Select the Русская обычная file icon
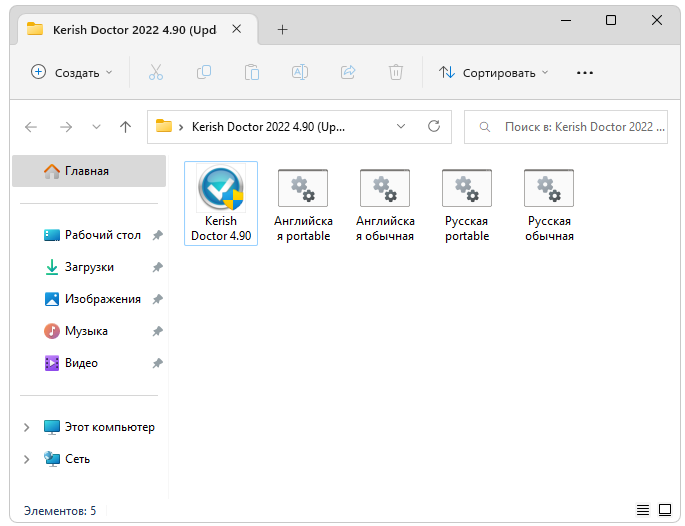Screen dimensions: 685x526 point(549,190)
